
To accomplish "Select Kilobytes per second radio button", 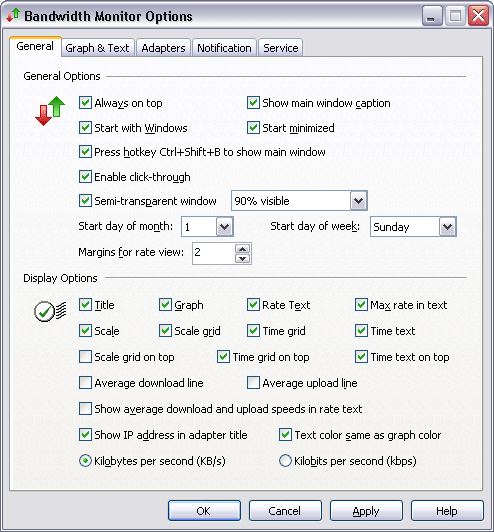I will (x=85, y=461).
